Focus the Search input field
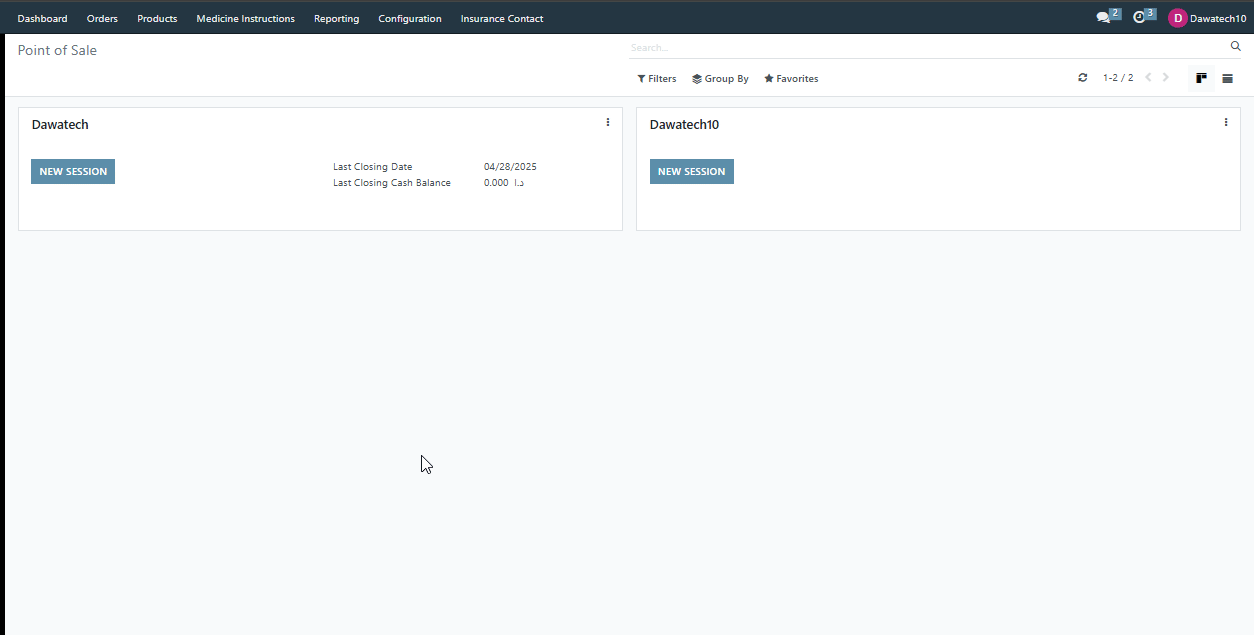The height and width of the screenshot is (635, 1254). tap(928, 47)
